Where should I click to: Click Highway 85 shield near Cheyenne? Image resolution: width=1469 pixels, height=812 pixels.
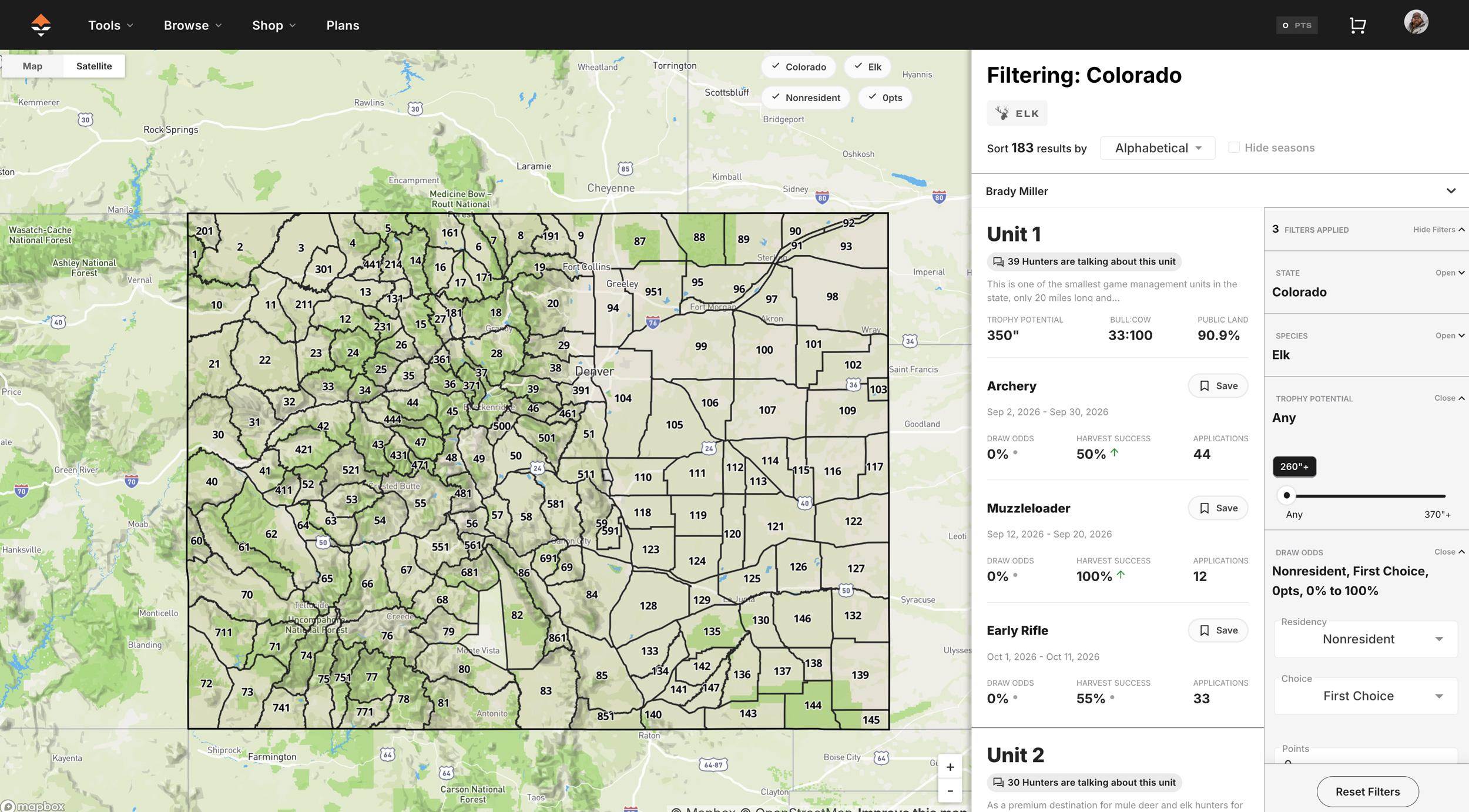(625, 169)
